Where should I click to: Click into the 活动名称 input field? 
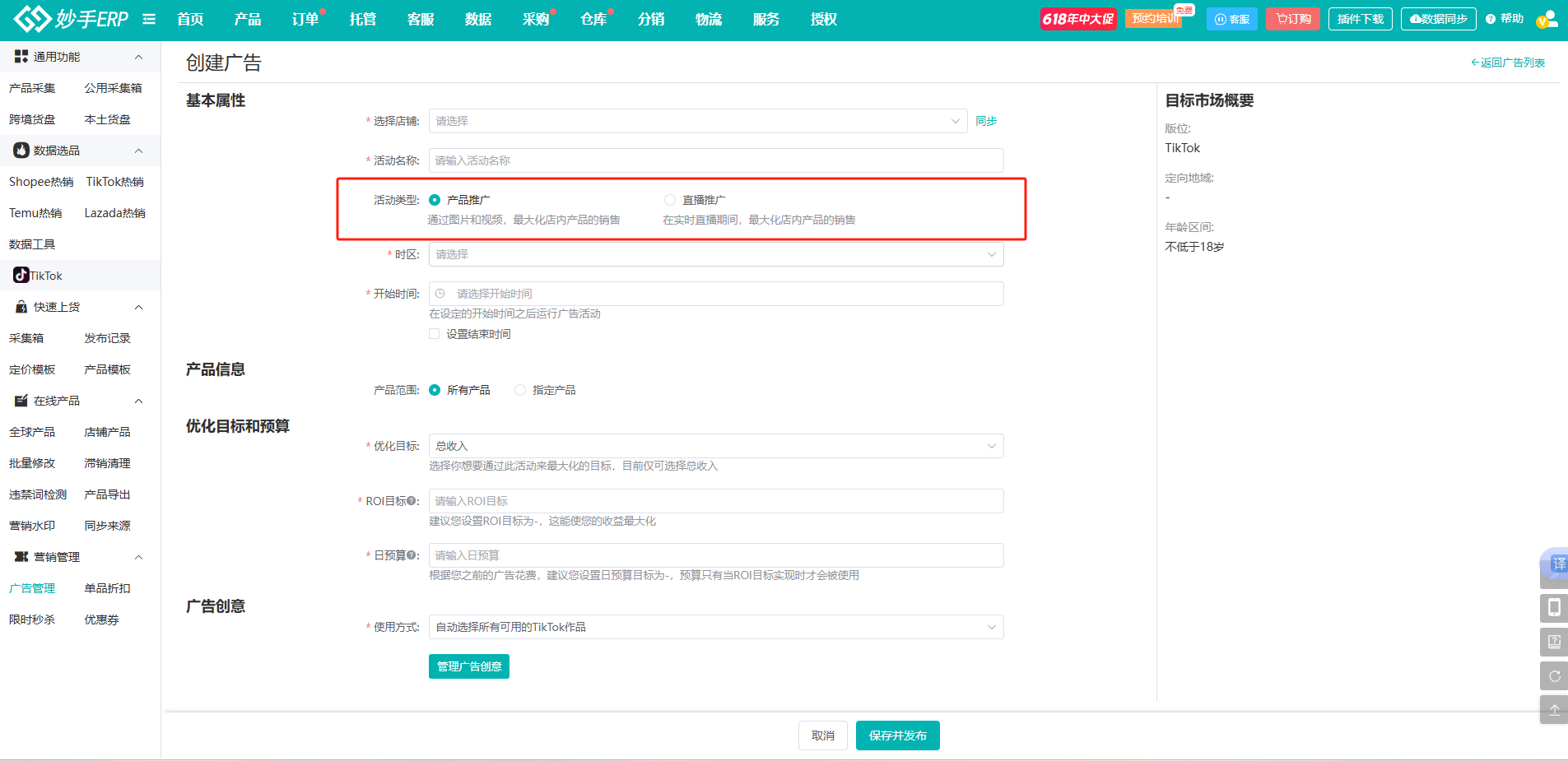(x=715, y=160)
